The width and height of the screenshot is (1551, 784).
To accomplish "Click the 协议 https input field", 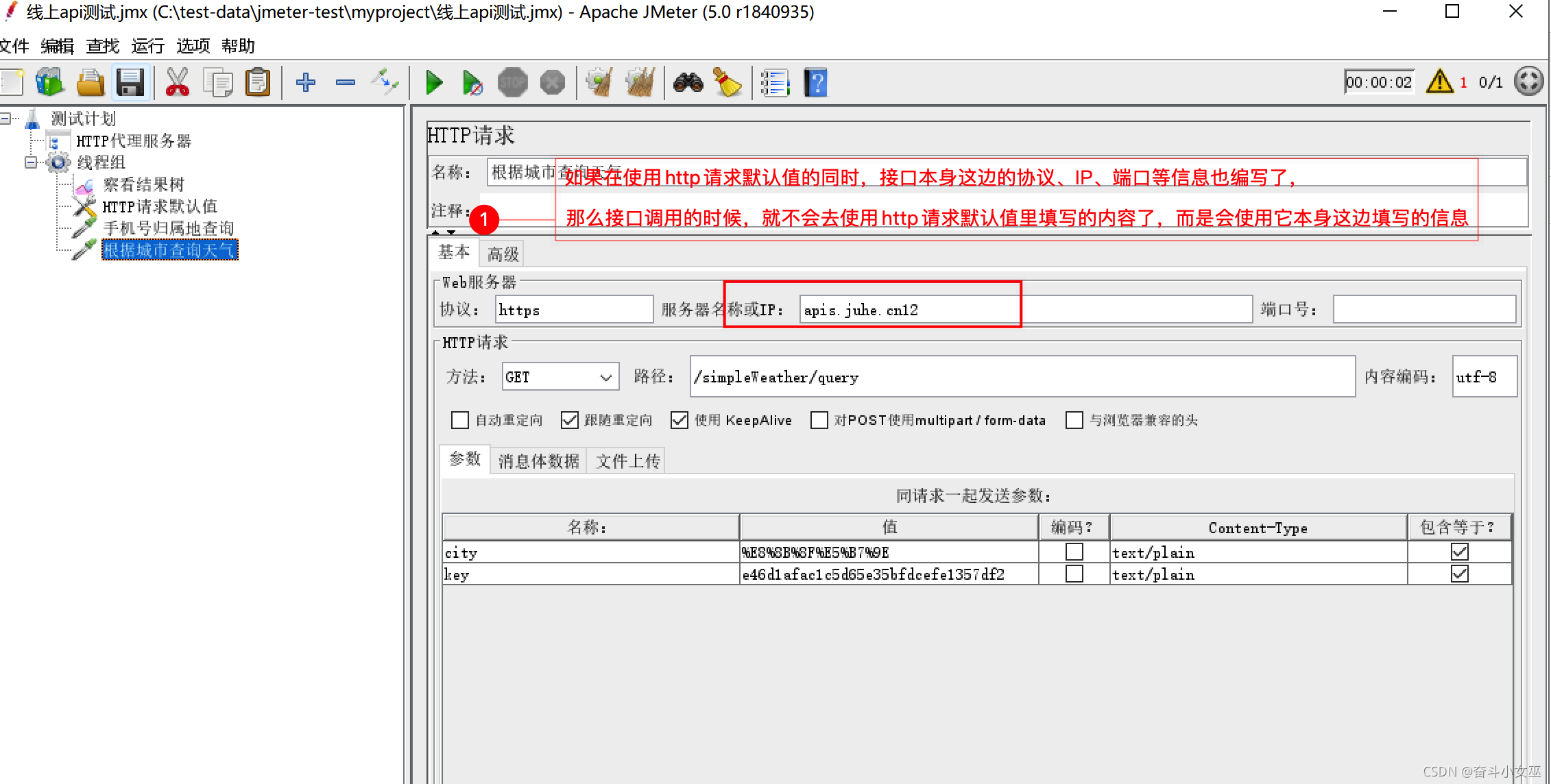I will click(574, 310).
